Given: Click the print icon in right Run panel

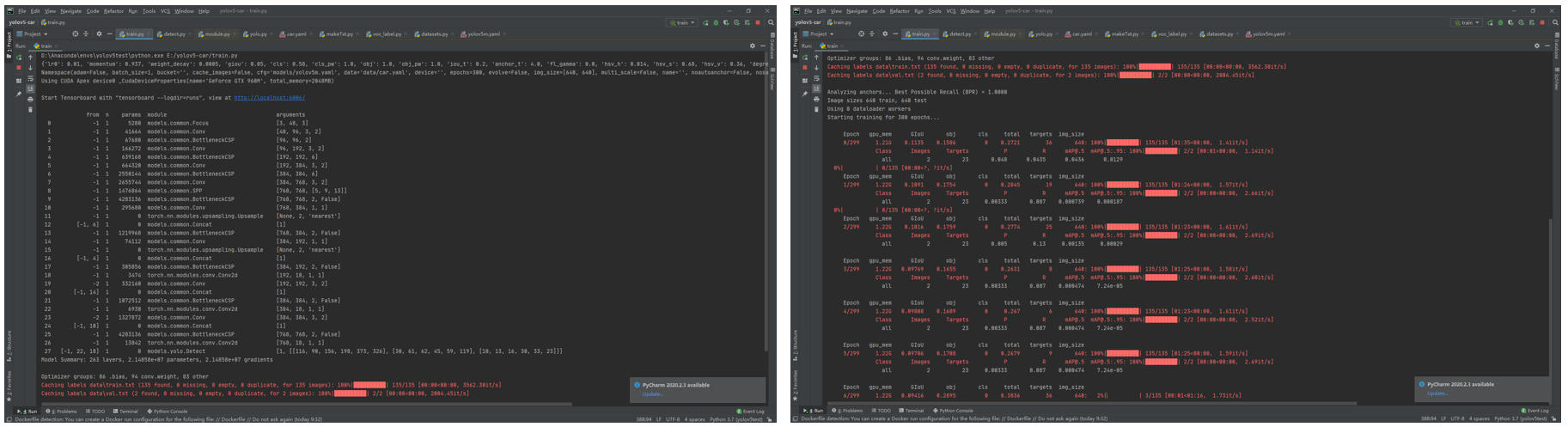Looking at the screenshot, I should 816,99.
